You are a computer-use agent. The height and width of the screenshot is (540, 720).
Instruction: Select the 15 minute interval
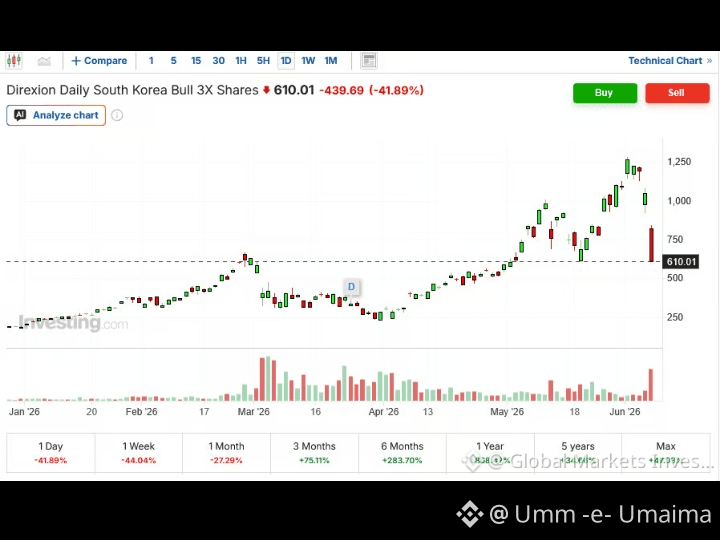pos(196,61)
